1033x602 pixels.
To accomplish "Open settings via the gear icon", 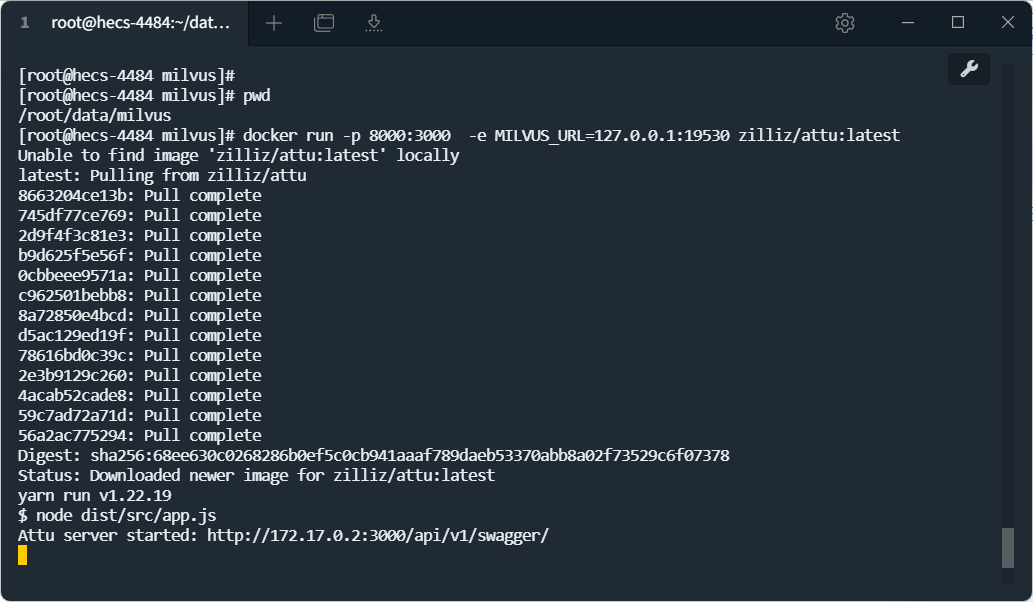I will [845, 23].
